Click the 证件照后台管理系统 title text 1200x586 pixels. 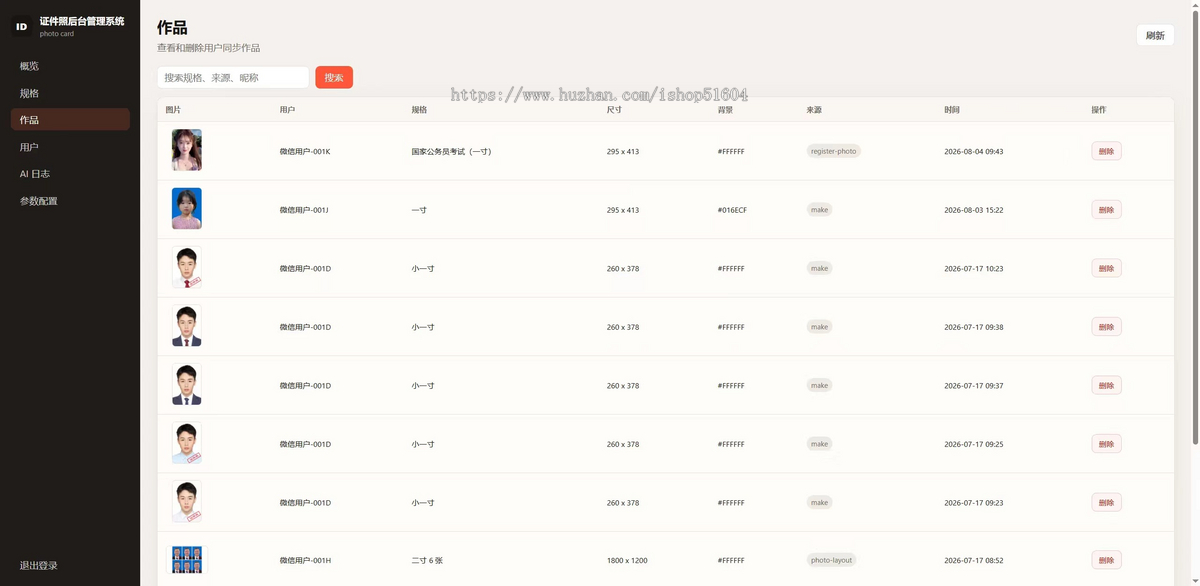[82, 21]
